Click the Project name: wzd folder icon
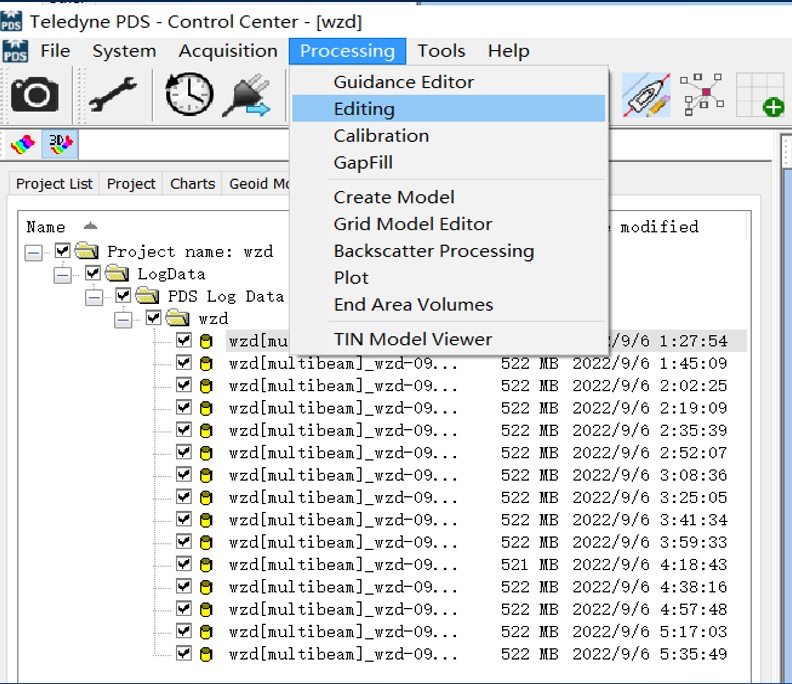 [86, 251]
